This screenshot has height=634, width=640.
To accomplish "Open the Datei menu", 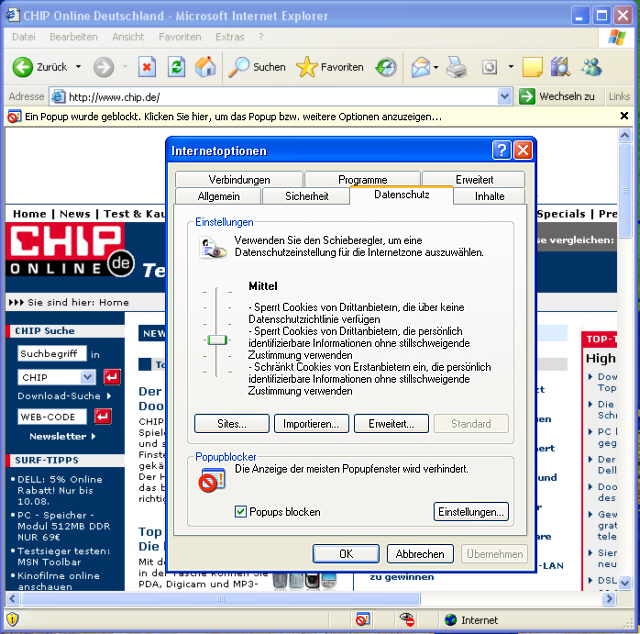I will 24,37.
